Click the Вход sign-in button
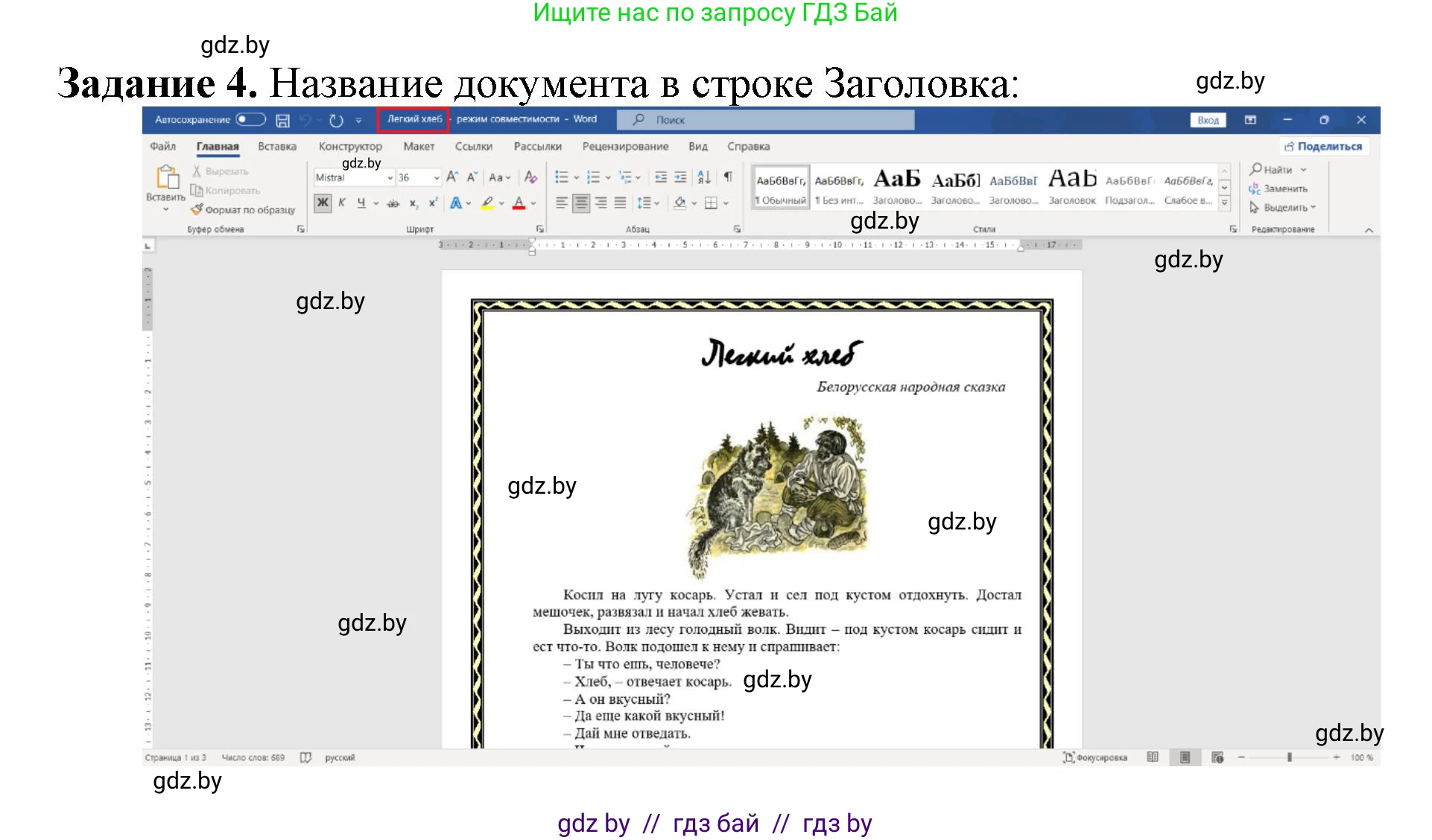The height and width of the screenshot is (840, 1432). tap(1208, 120)
